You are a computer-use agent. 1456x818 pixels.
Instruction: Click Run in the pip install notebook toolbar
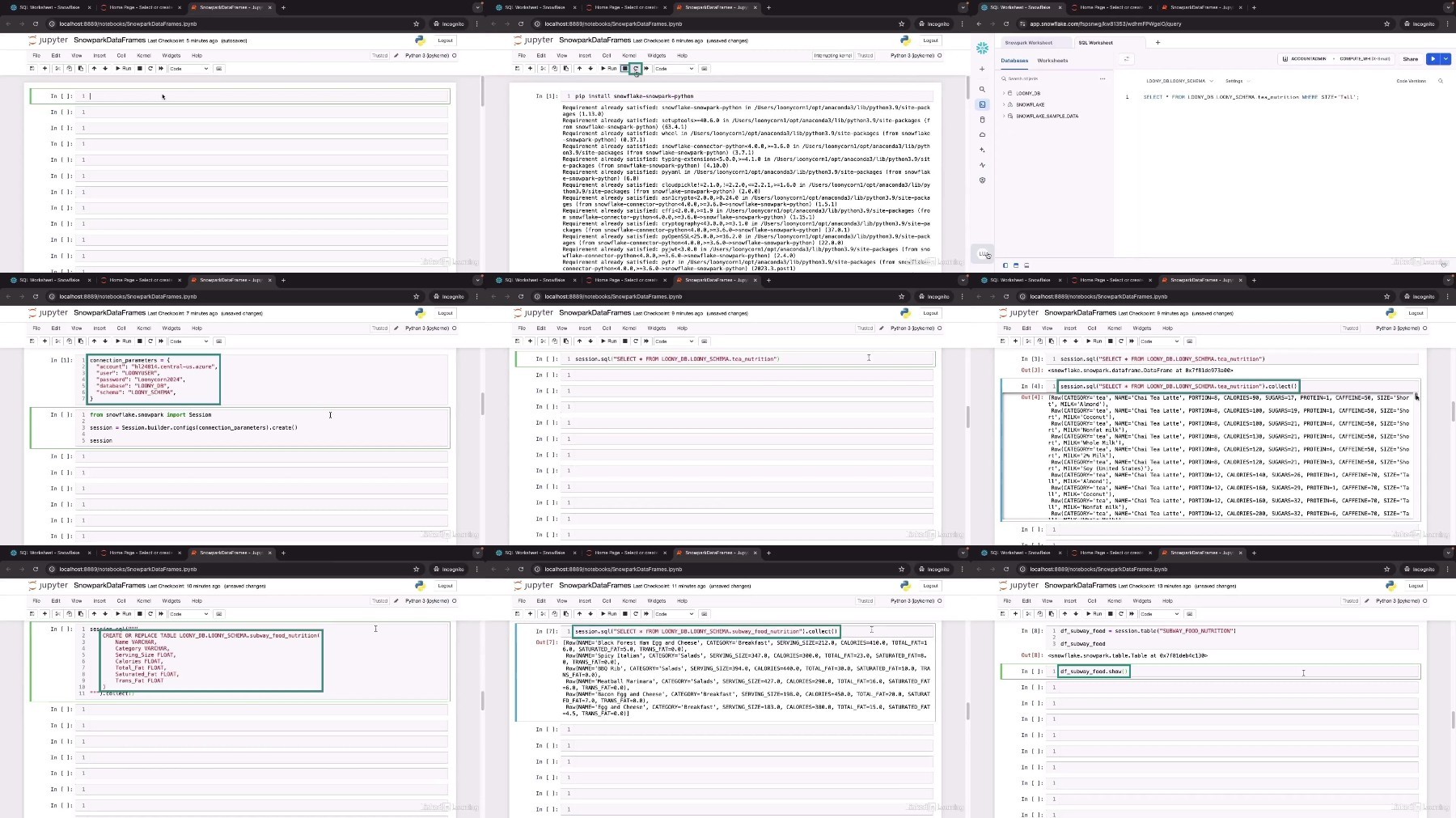pyautogui.click(x=609, y=69)
